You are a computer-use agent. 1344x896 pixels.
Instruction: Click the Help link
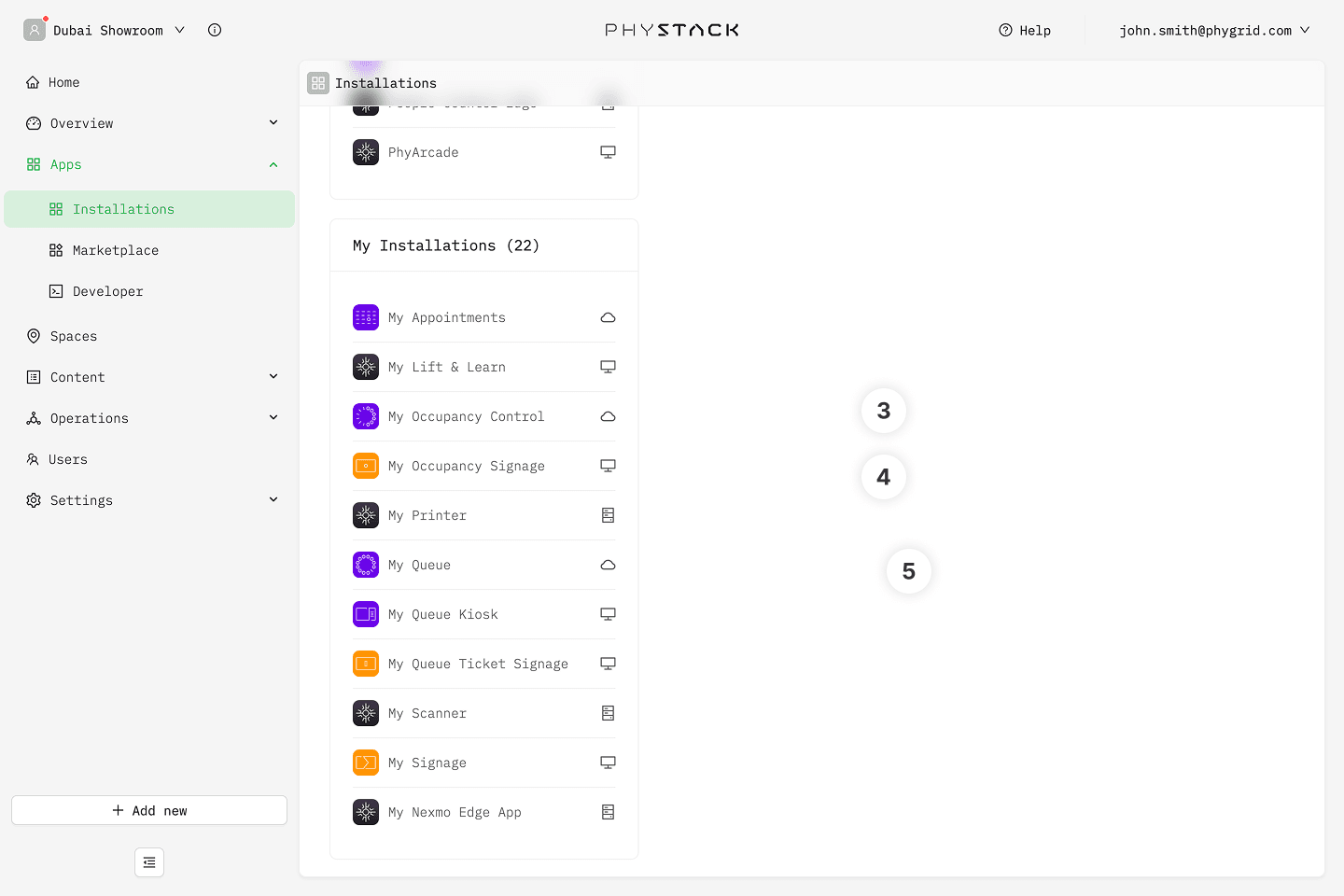tap(1025, 30)
